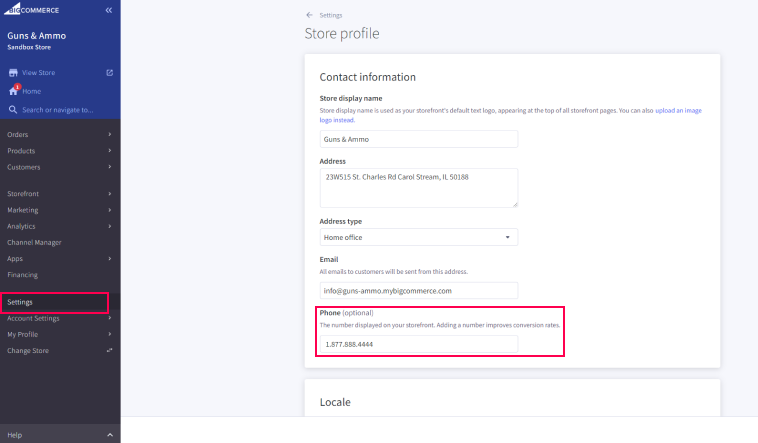The height and width of the screenshot is (443, 758).
Task: Open Analytics in the sidebar
Action: (x=21, y=226)
